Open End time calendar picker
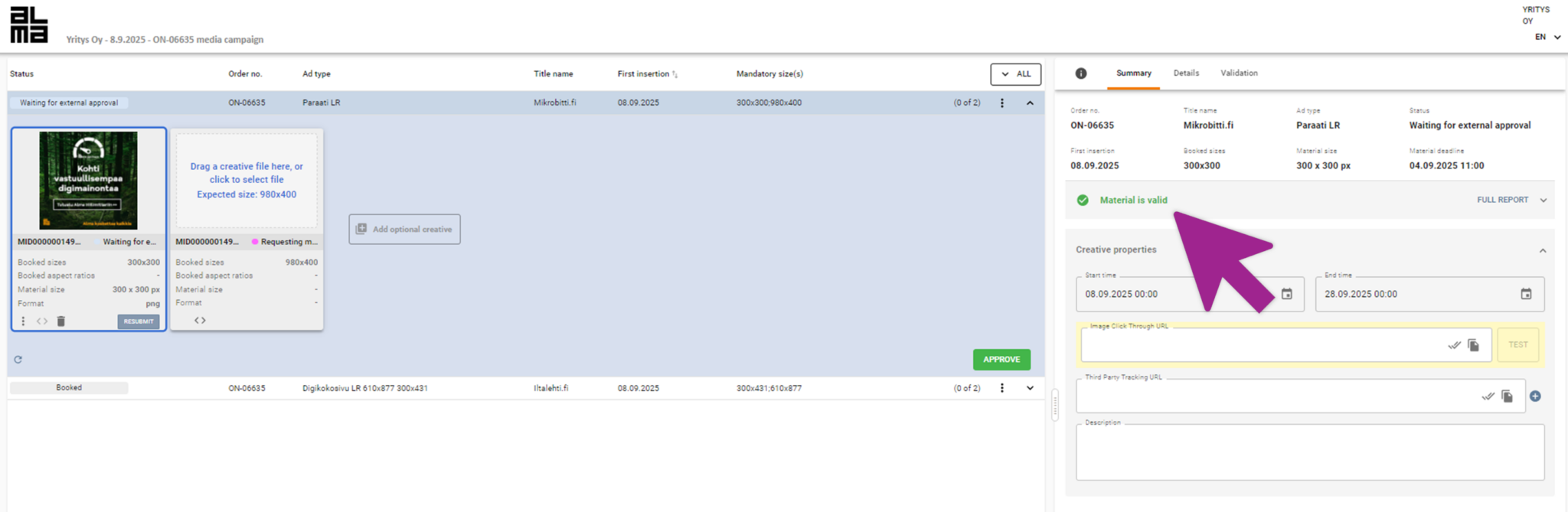 click(x=1526, y=294)
